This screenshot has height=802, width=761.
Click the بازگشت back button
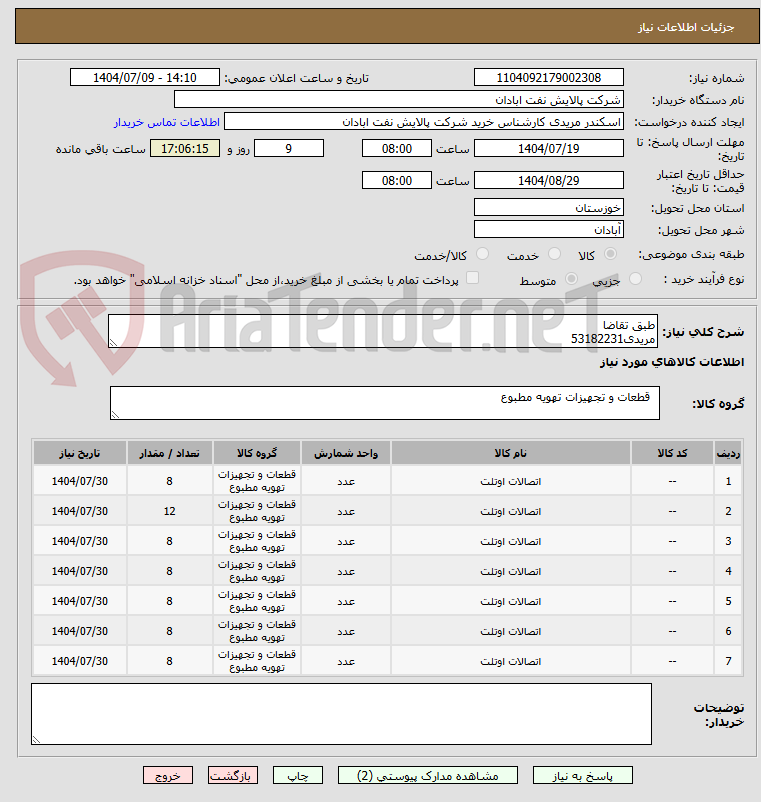pos(233,775)
